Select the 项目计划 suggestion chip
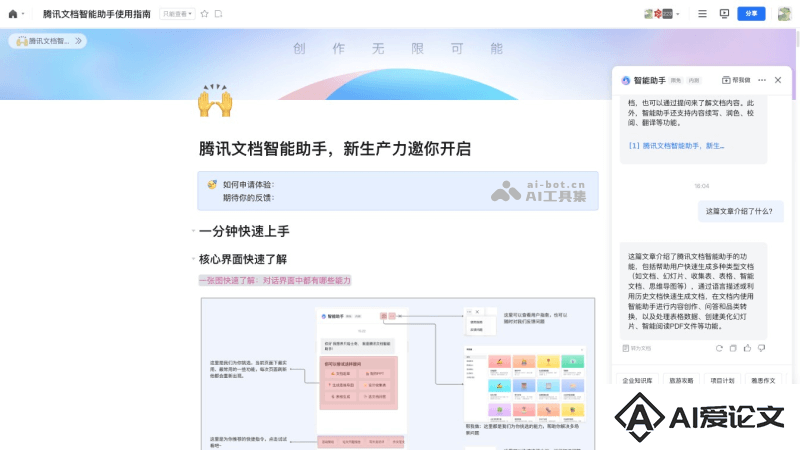800x450 pixels. coord(722,380)
